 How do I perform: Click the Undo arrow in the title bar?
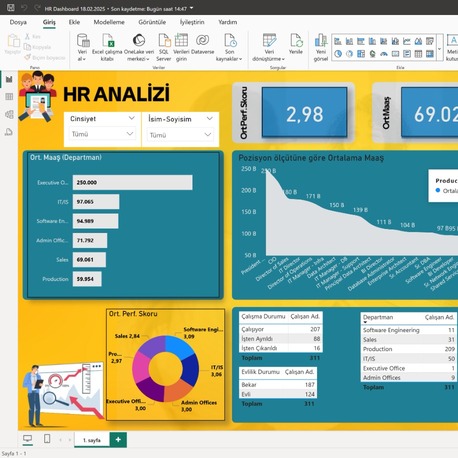coord(24,8)
